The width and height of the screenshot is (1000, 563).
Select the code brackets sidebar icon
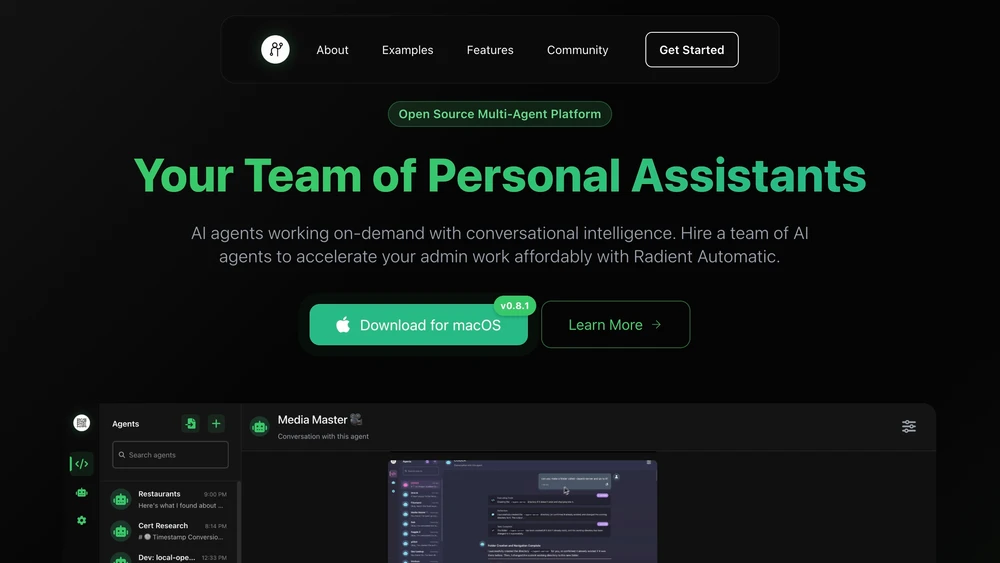pos(82,464)
